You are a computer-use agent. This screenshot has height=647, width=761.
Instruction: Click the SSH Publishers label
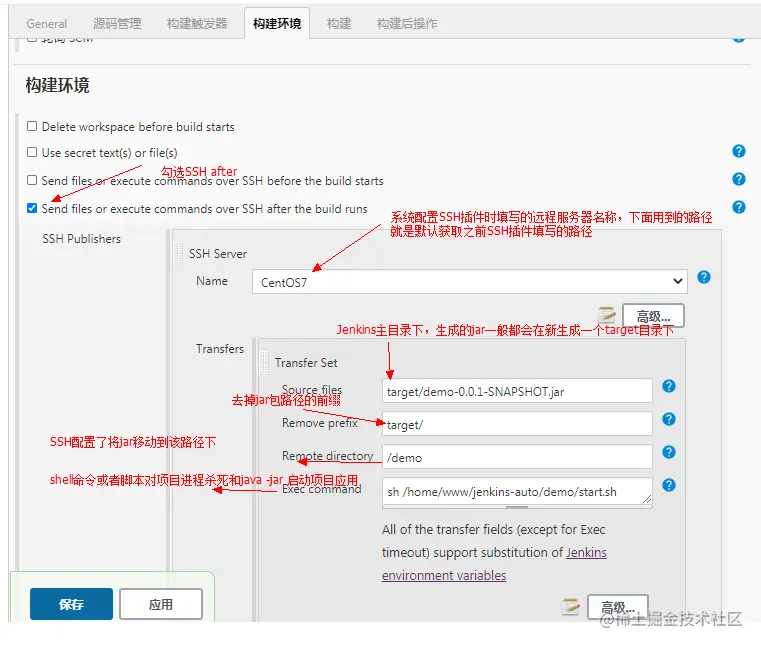(82, 239)
